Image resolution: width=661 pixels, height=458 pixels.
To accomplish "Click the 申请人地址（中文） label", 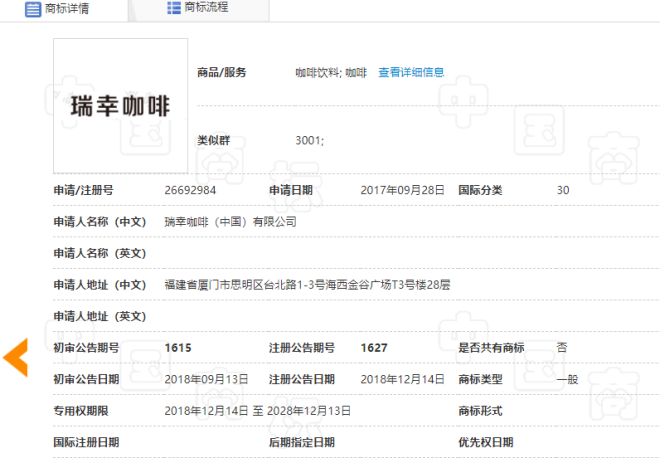I will tap(99, 285).
